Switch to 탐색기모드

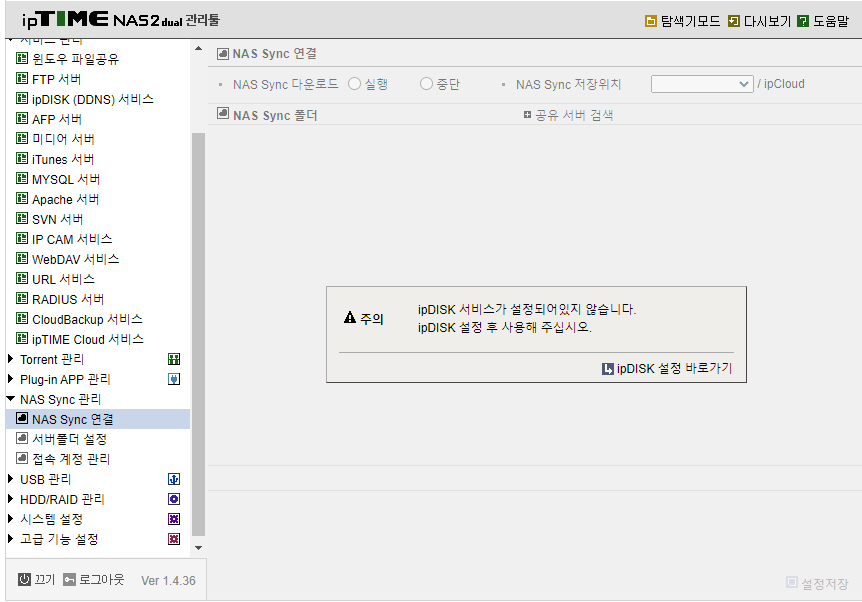[682, 21]
